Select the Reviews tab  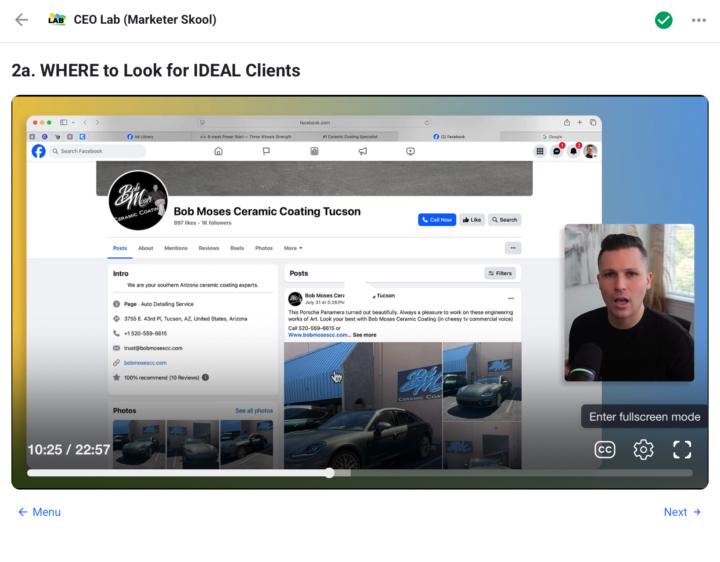(x=209, y=248)
